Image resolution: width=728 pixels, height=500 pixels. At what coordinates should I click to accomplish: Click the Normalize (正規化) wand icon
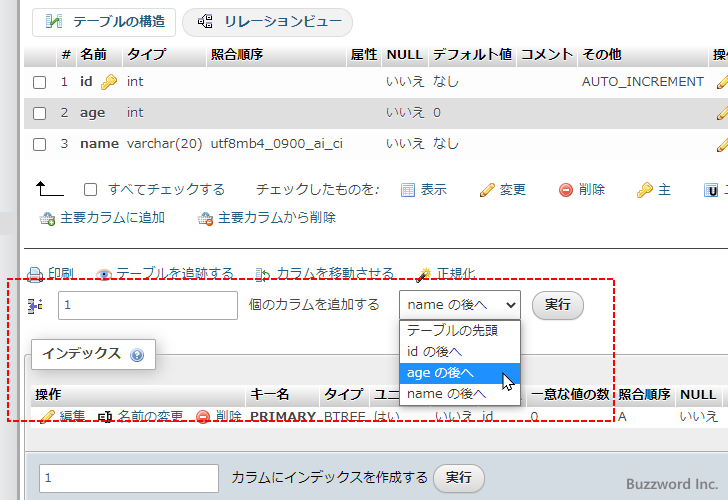pos(423,274)
